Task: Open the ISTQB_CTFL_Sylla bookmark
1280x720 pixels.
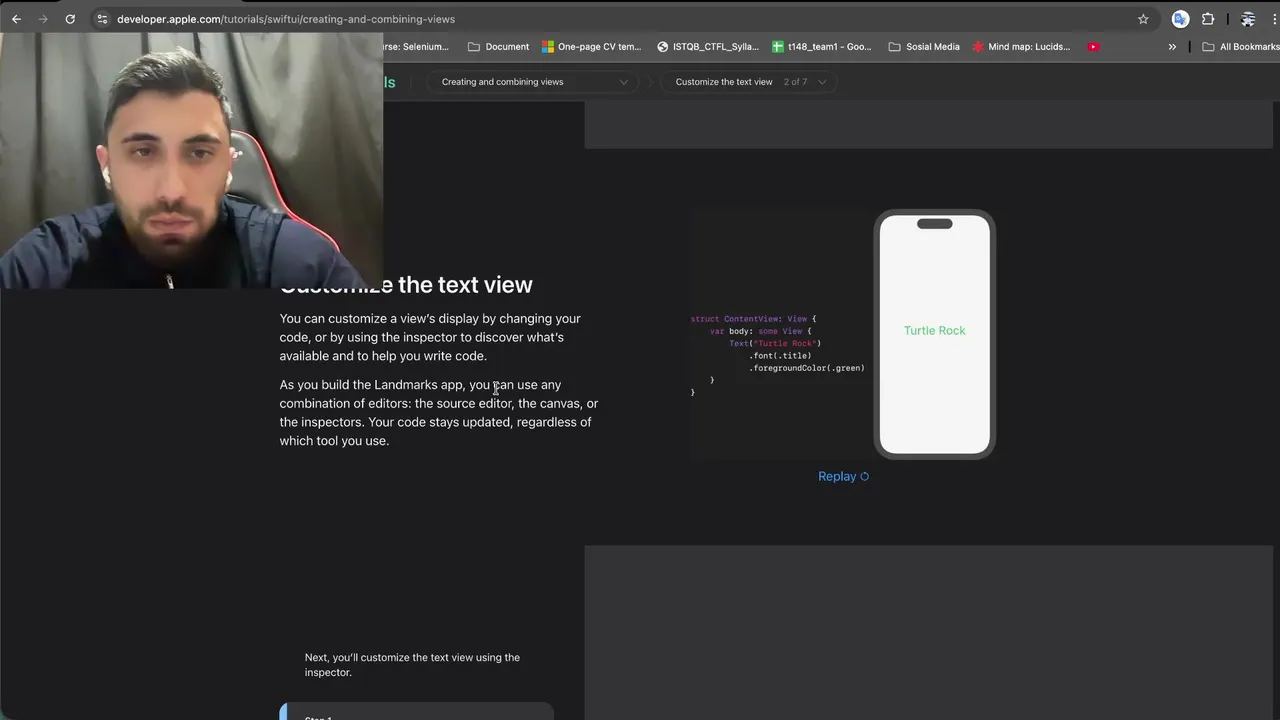Action: coord(708,46)
